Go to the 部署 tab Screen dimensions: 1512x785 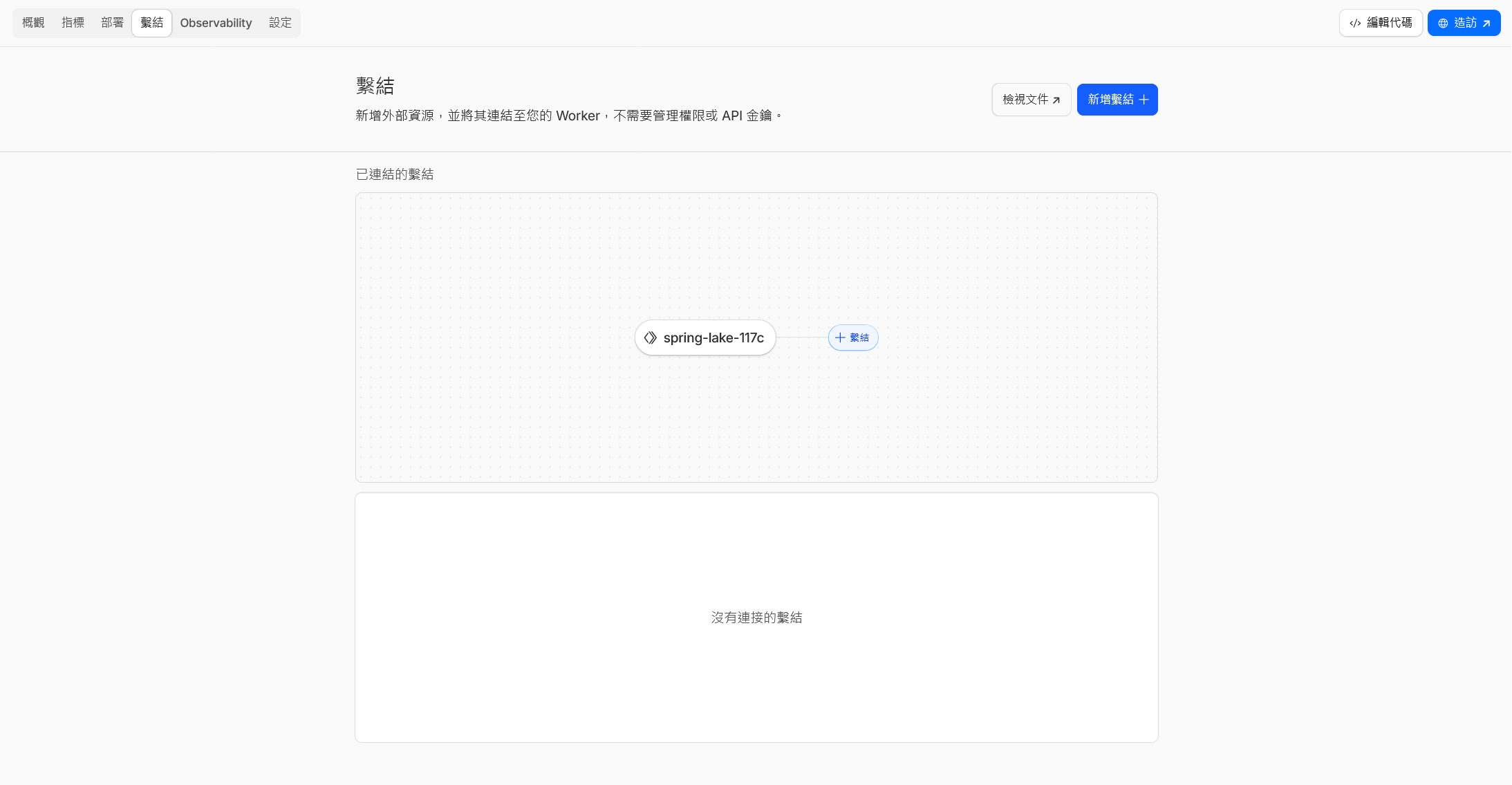pos(112,23)
